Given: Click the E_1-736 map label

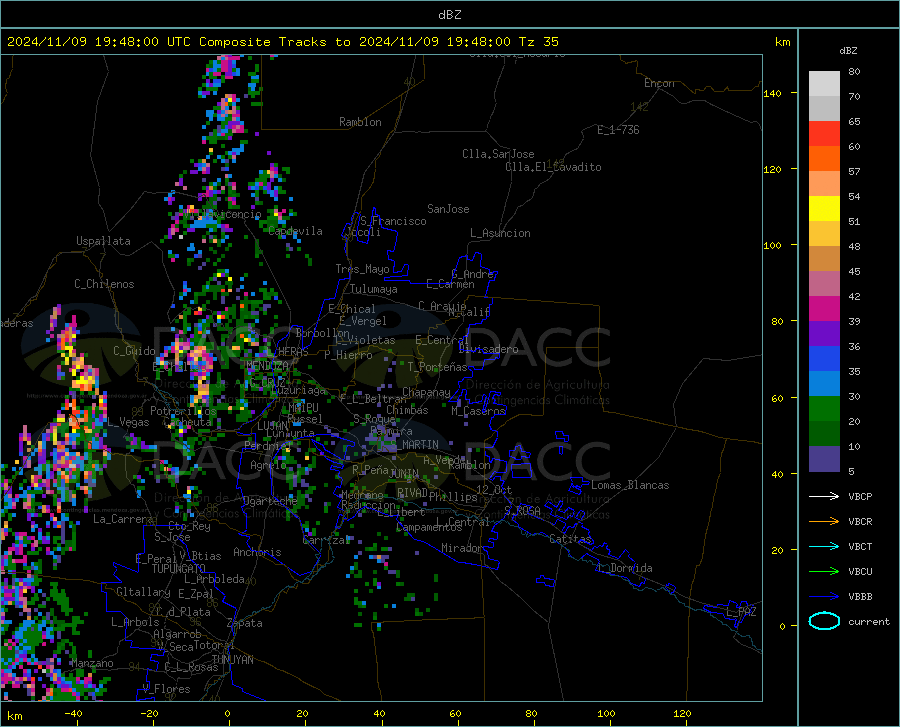Looking at the screenshot, I should [618, 130].
